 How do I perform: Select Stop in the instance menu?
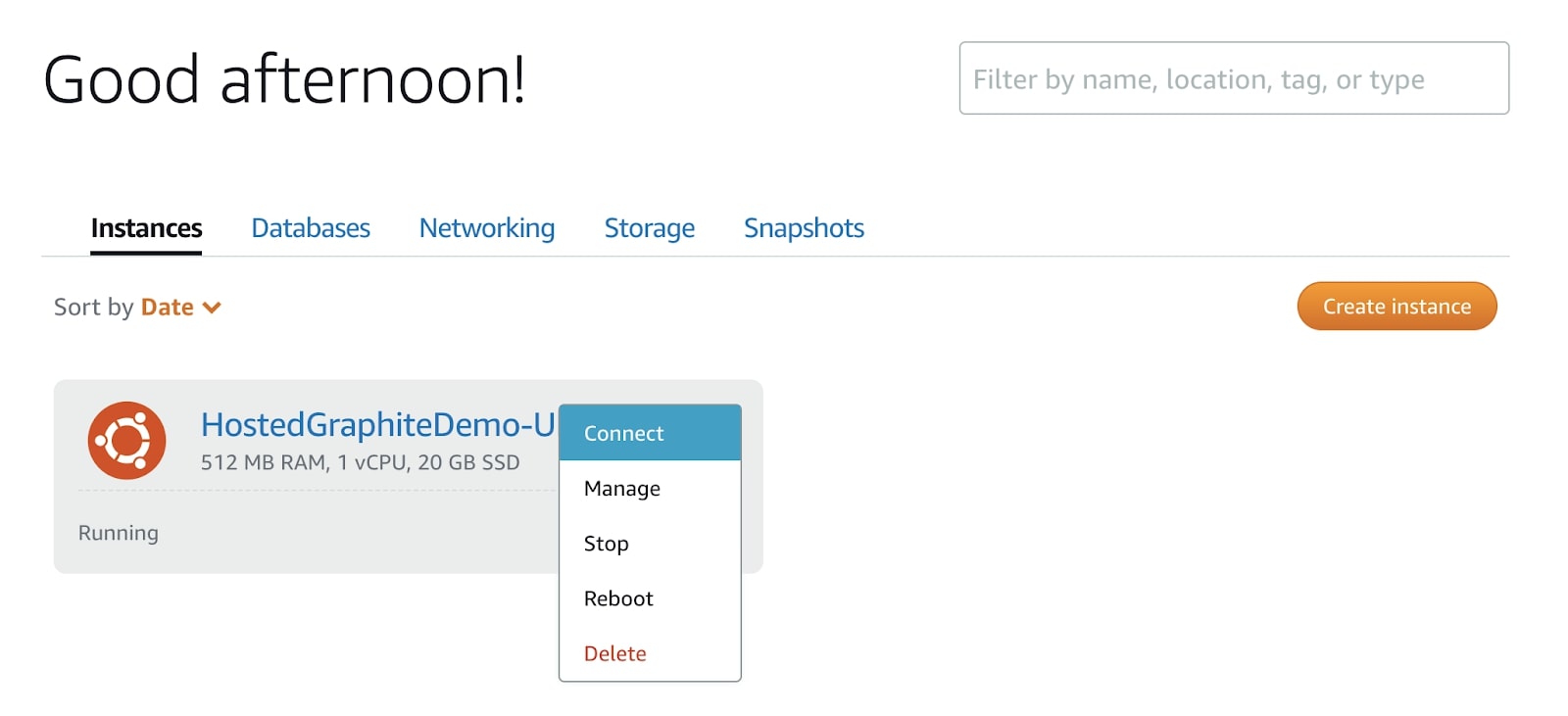(650, 543)
